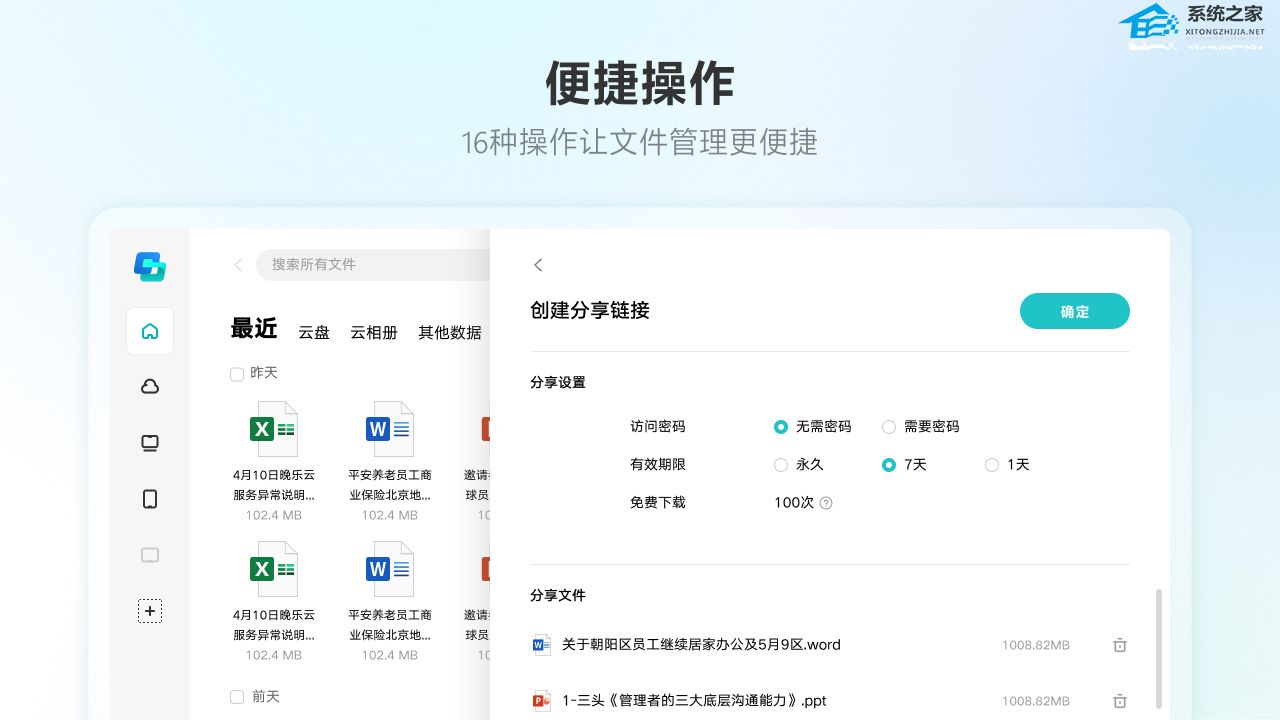Image resolution: width=1280 pixels, height=720 pixels.
Task: Click help icon next to 100次
Action: 826,503
